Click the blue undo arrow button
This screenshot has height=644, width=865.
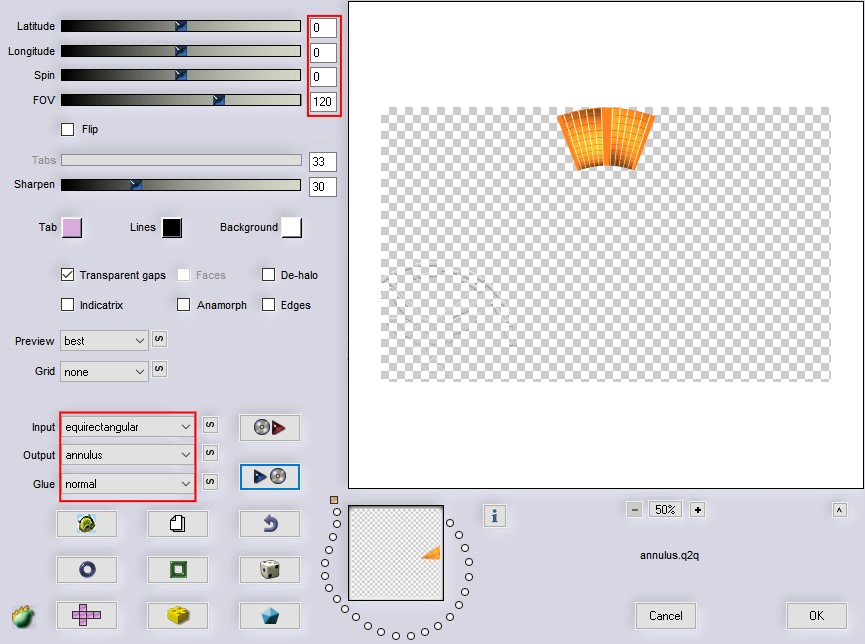(270, 523)
